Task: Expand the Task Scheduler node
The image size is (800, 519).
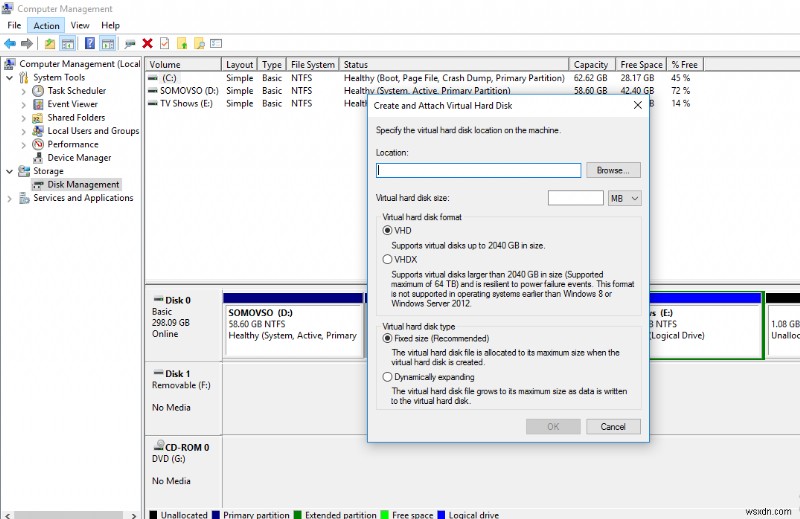Action: tap(23, 91)
